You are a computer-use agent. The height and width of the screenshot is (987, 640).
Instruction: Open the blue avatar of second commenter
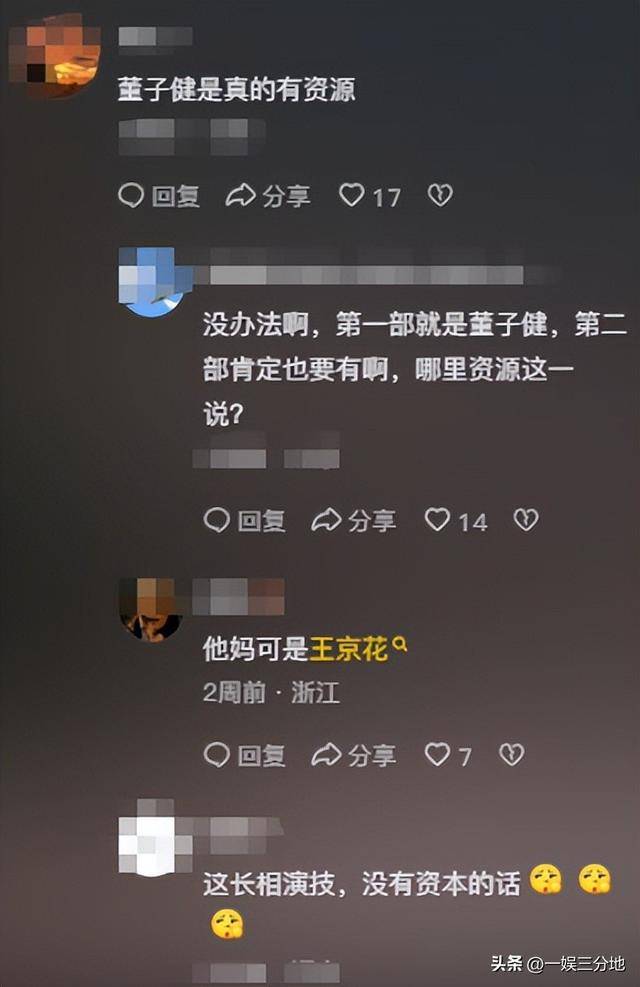click(x=151, y=281)
